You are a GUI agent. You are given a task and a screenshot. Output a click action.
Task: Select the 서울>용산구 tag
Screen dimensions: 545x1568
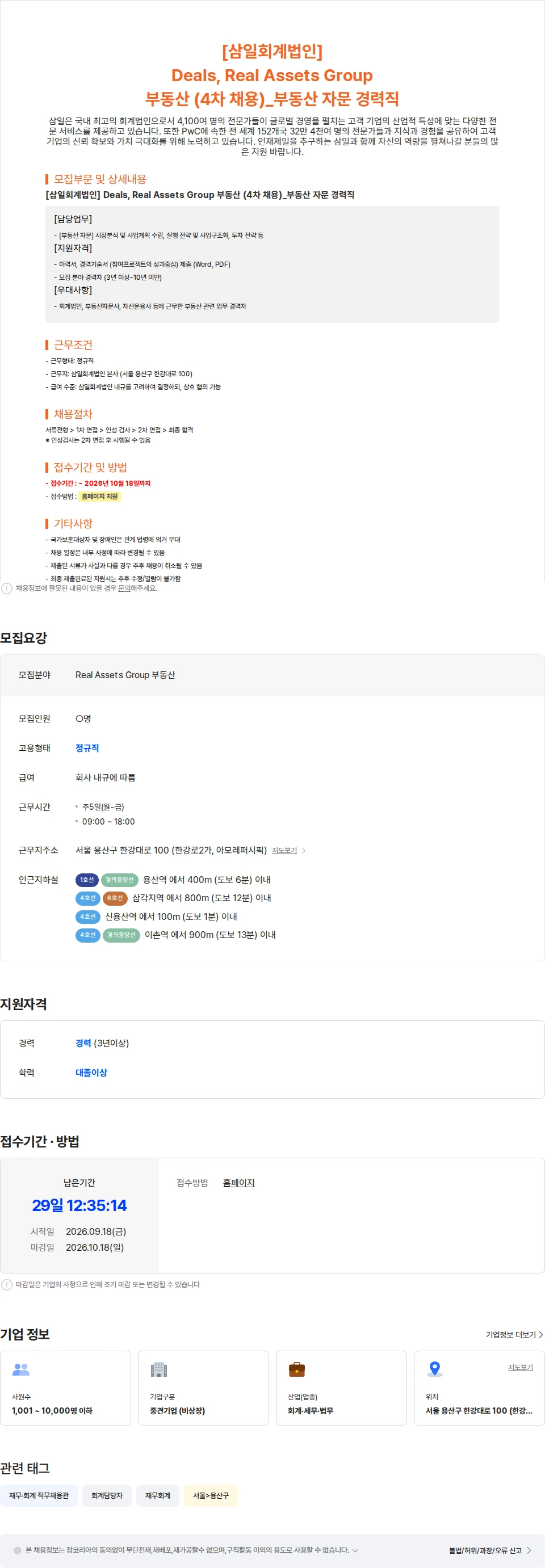(x=211, y=1495)
